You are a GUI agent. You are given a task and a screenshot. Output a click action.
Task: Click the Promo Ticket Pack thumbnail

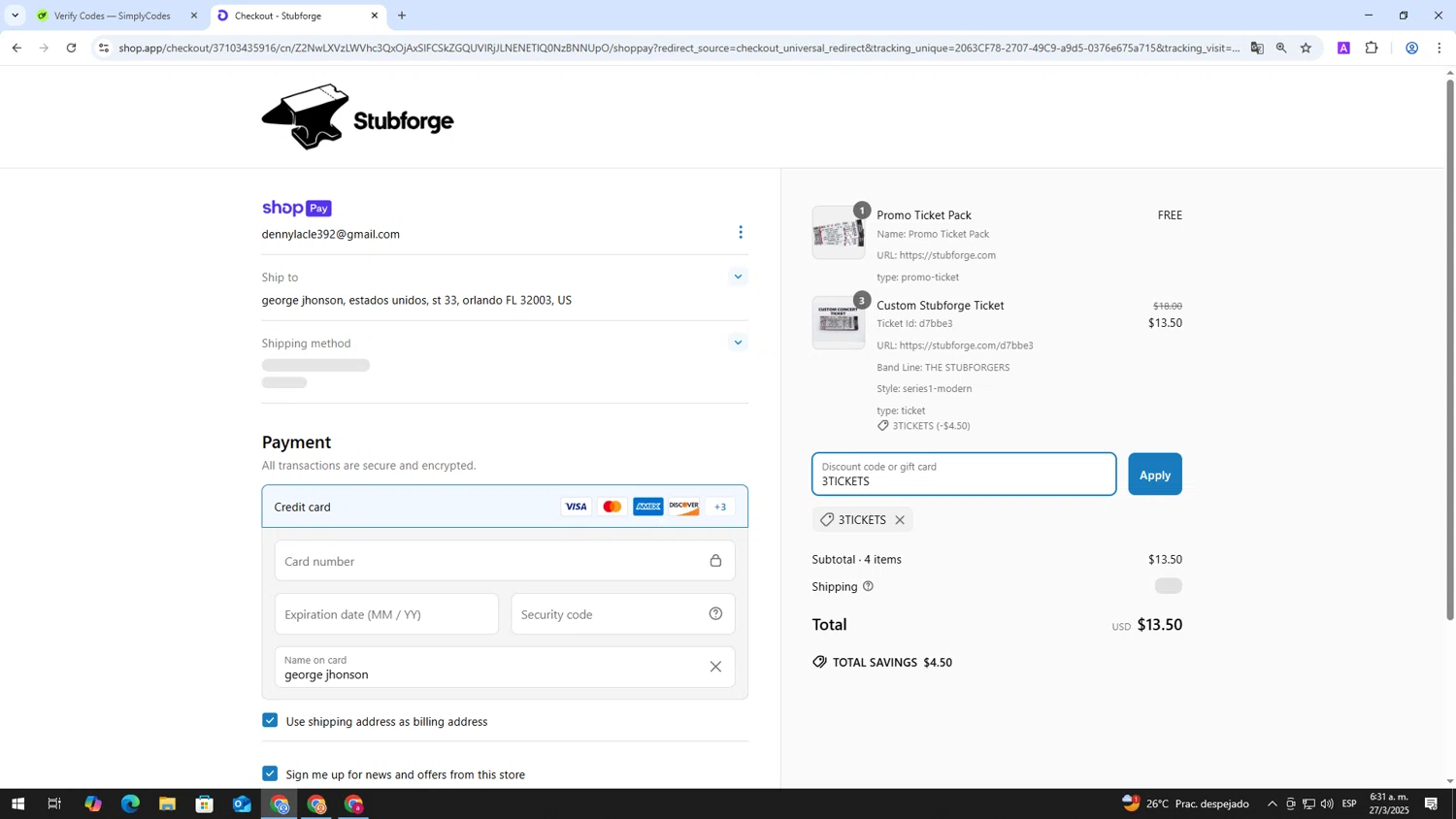pos(839,233)
